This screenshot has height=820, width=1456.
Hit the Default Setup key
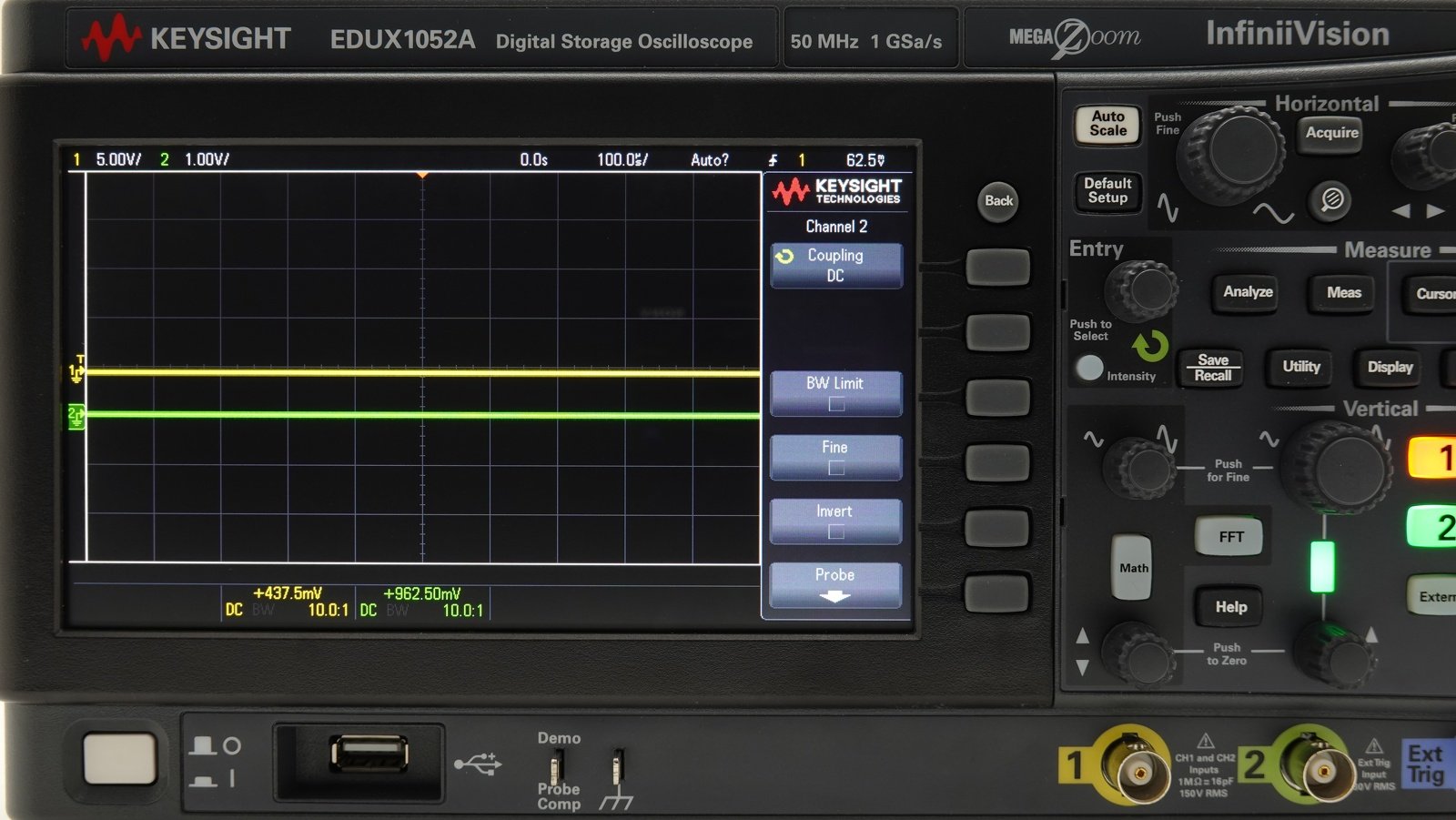coord(1107,191)
